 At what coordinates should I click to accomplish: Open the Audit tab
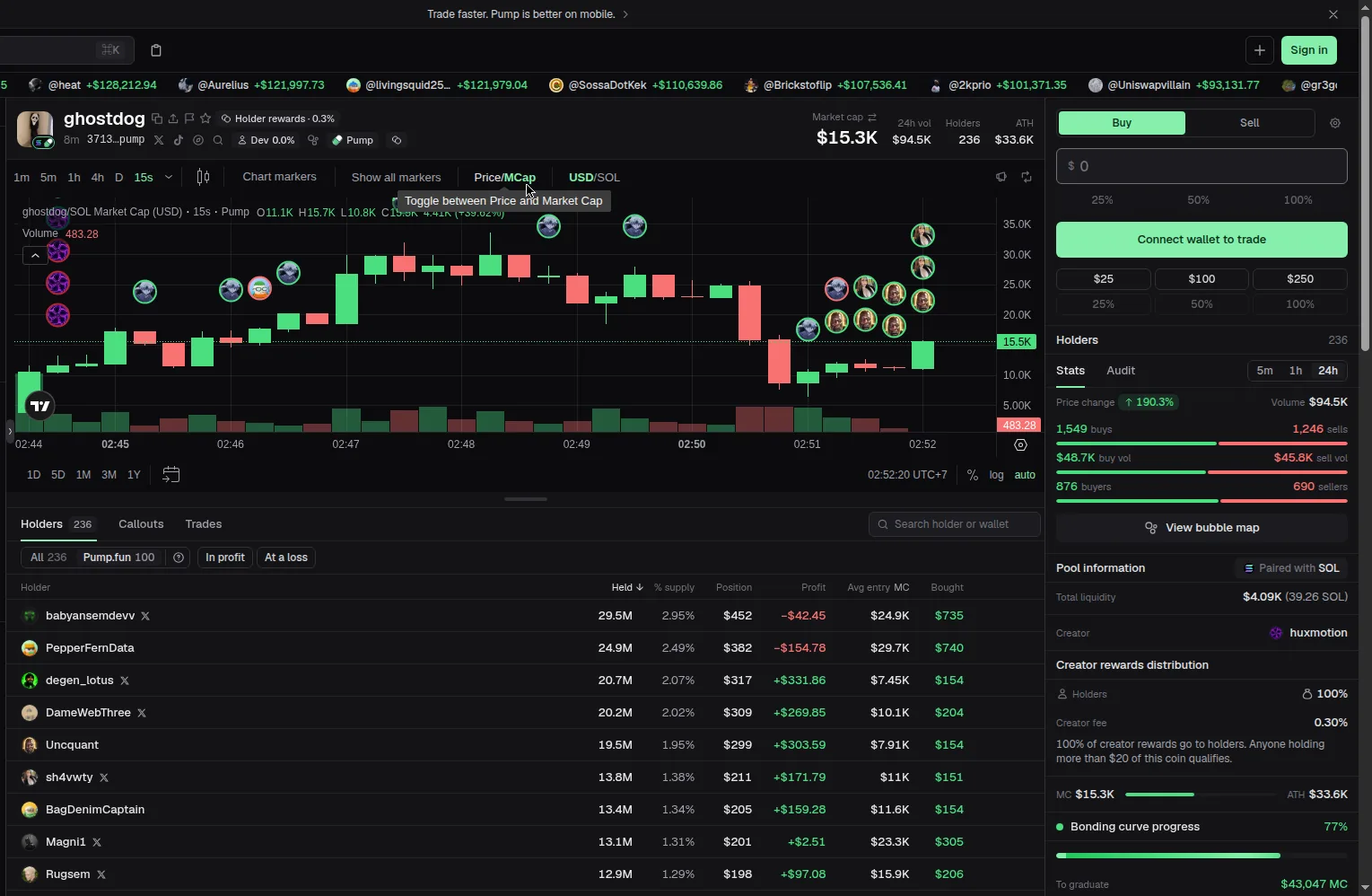tap(1121, 371)
